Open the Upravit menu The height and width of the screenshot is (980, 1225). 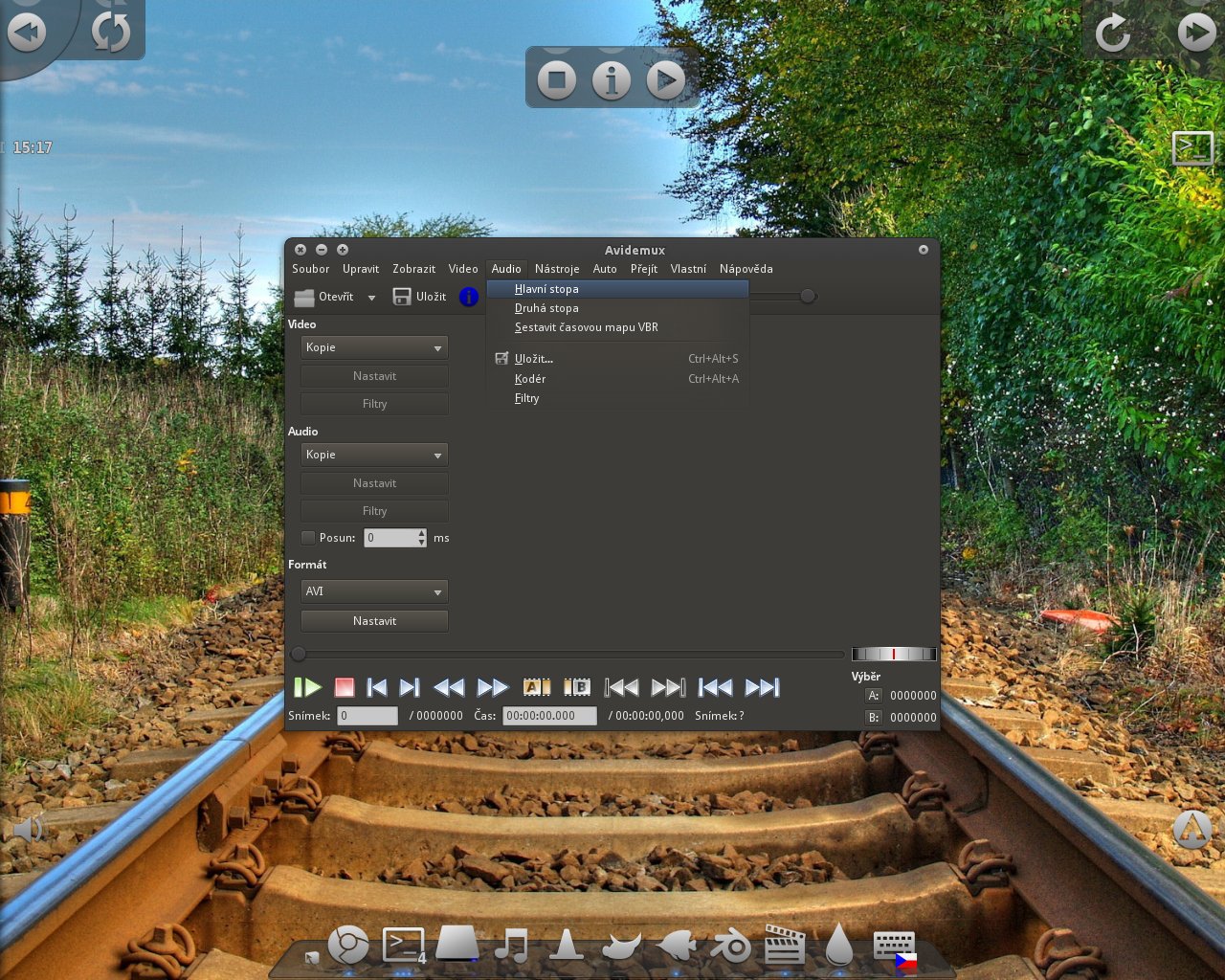click(361, 269)
